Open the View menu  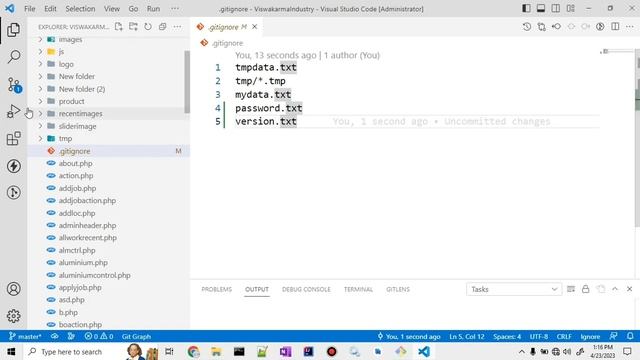click(111, 9)
